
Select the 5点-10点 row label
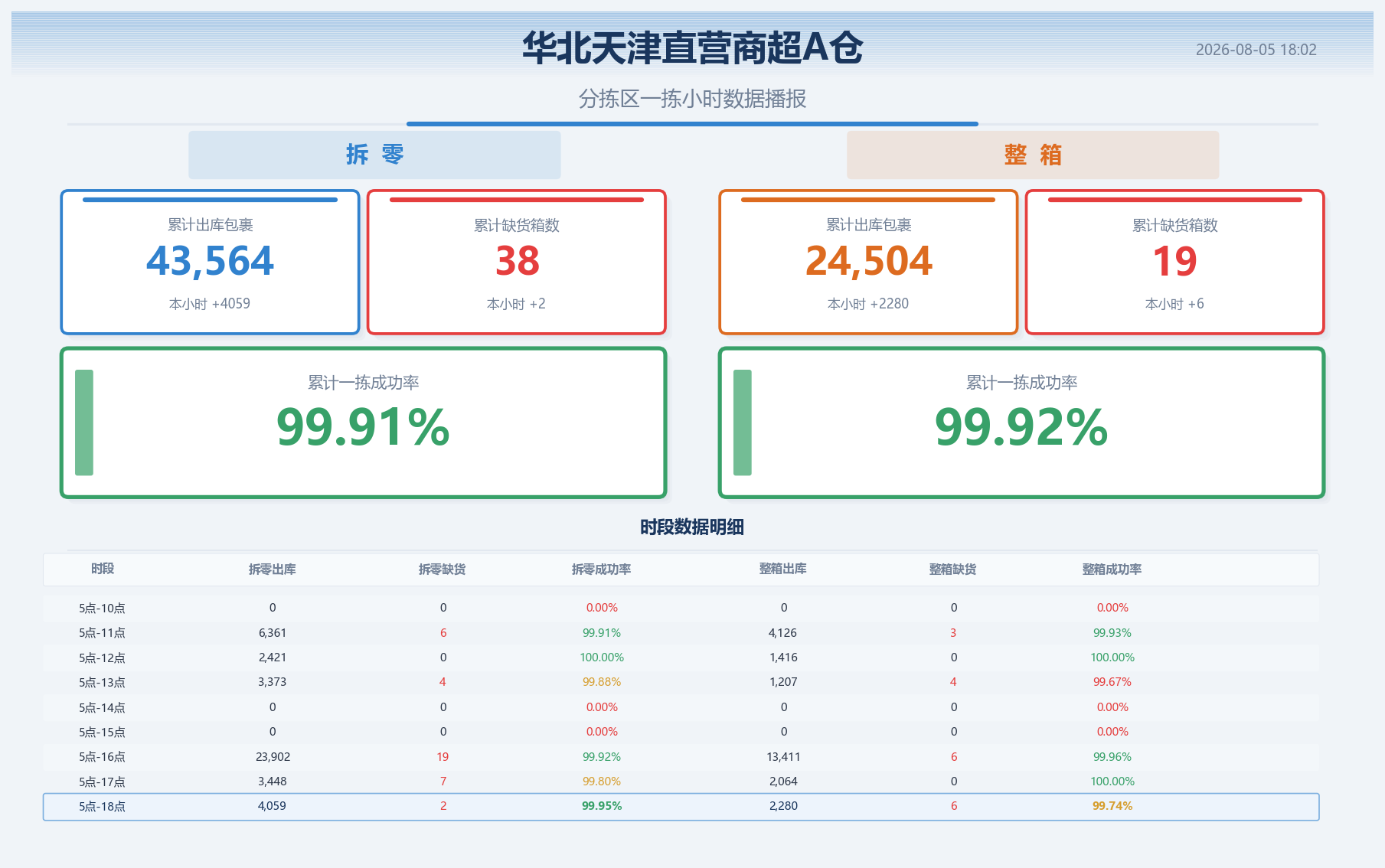click(102, 608)
